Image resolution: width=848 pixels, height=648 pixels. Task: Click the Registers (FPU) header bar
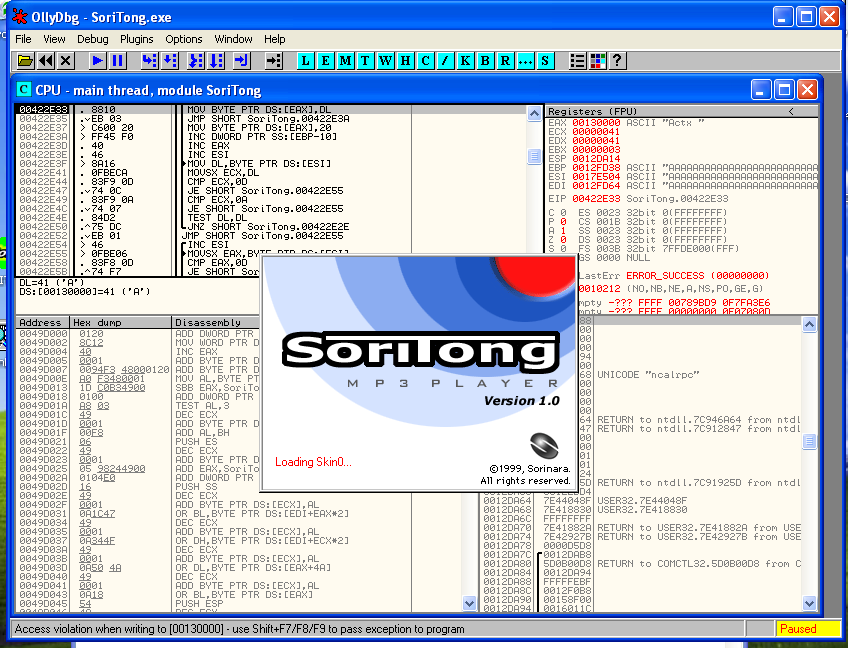click(681, 111)
